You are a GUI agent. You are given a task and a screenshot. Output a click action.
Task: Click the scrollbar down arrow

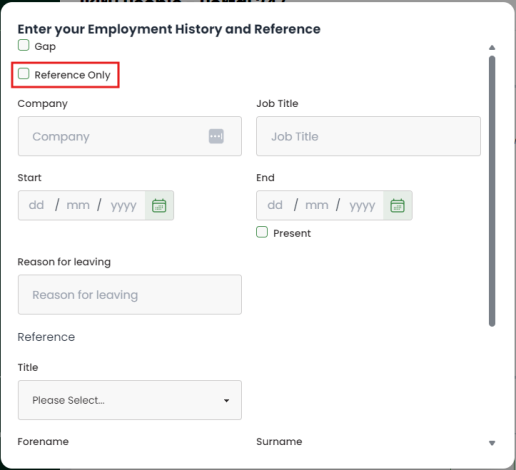(492, 443)
